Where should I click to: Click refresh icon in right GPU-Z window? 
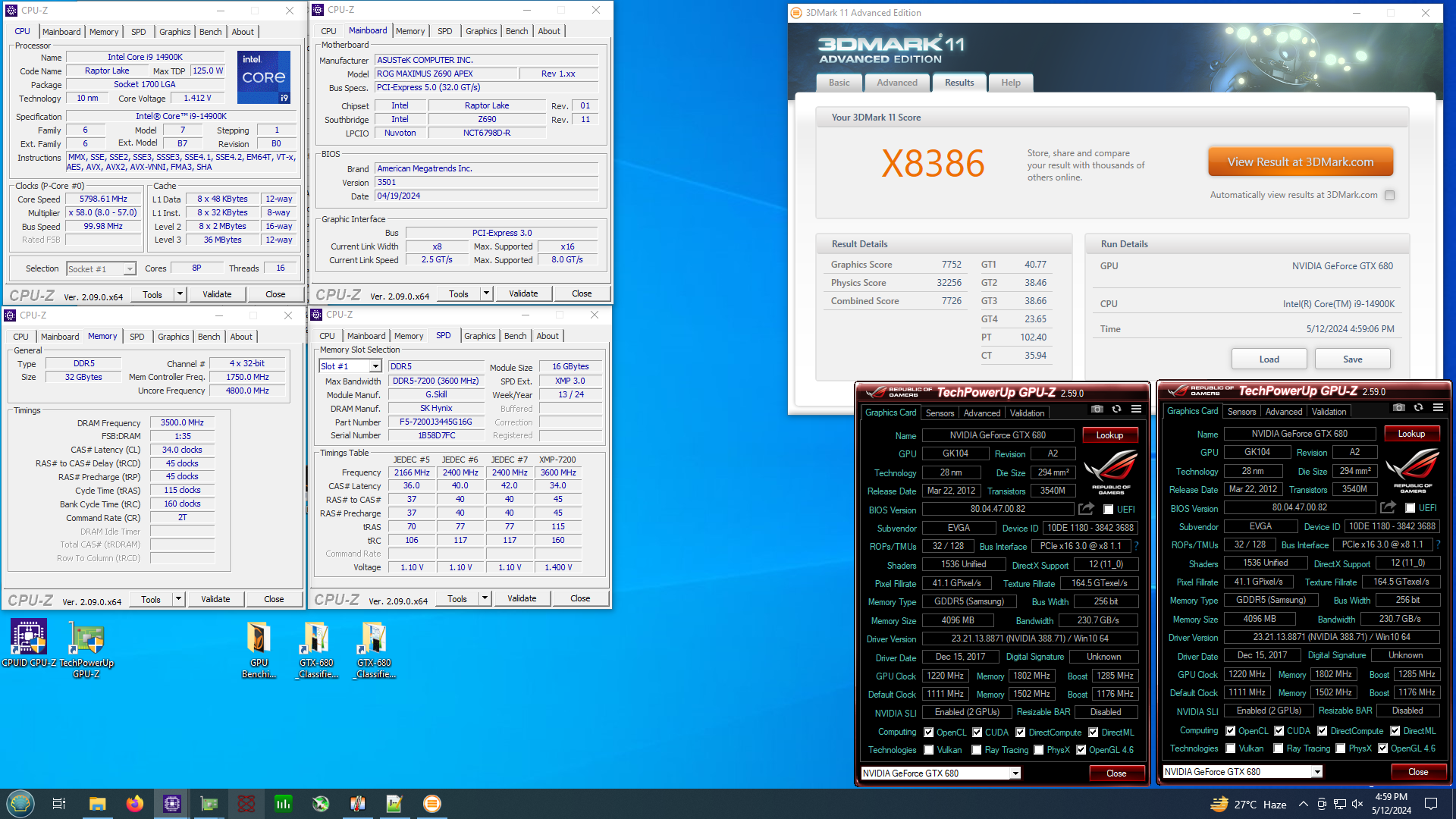1418,408
